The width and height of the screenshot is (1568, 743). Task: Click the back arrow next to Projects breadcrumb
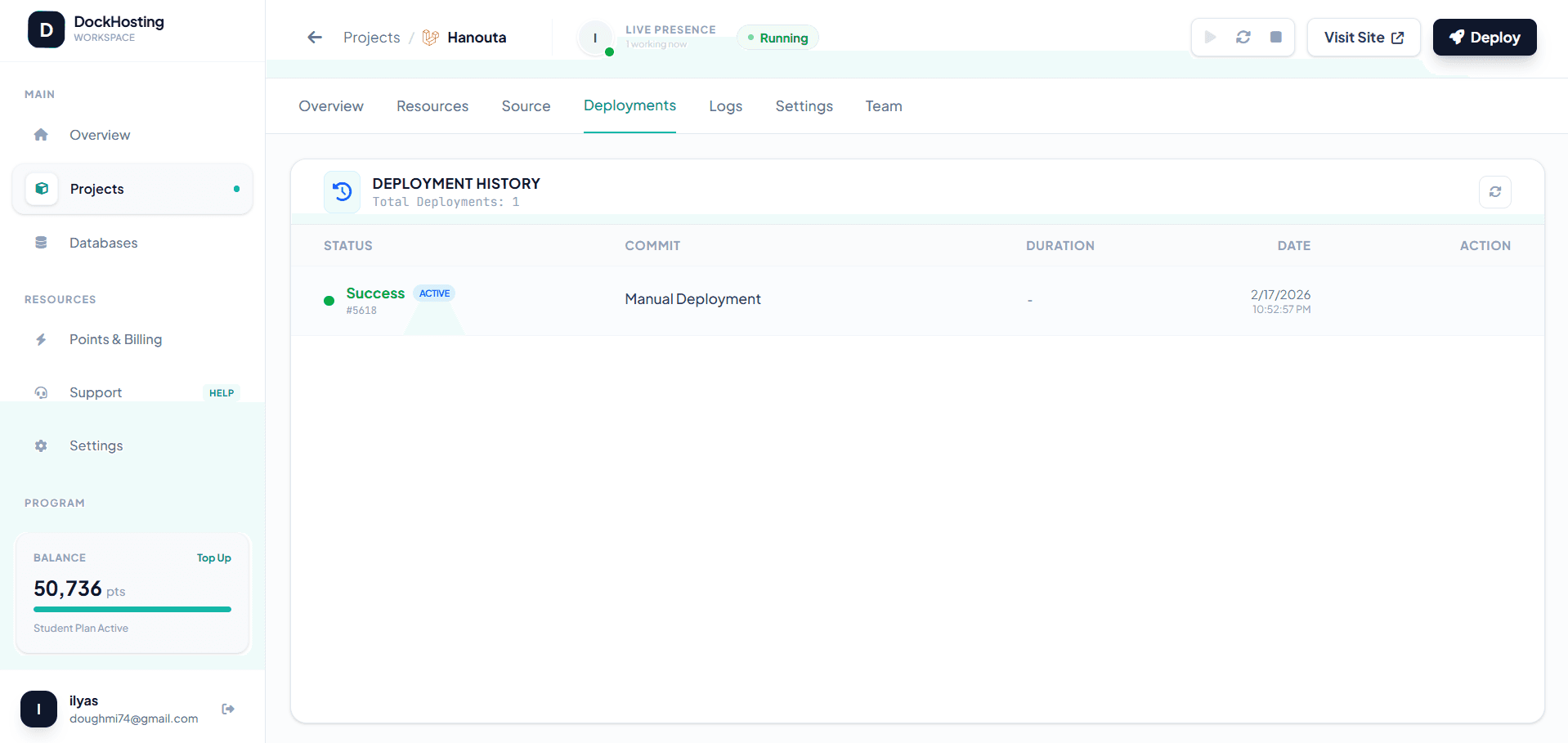[x=314, y=37]
